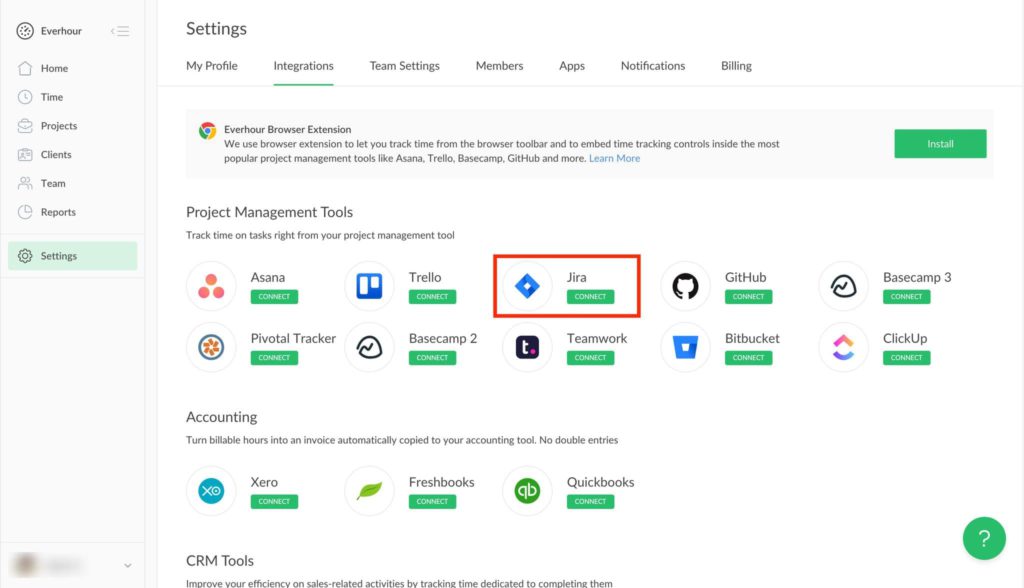Open the Xero accounting icon

click(x=211, y=491)
